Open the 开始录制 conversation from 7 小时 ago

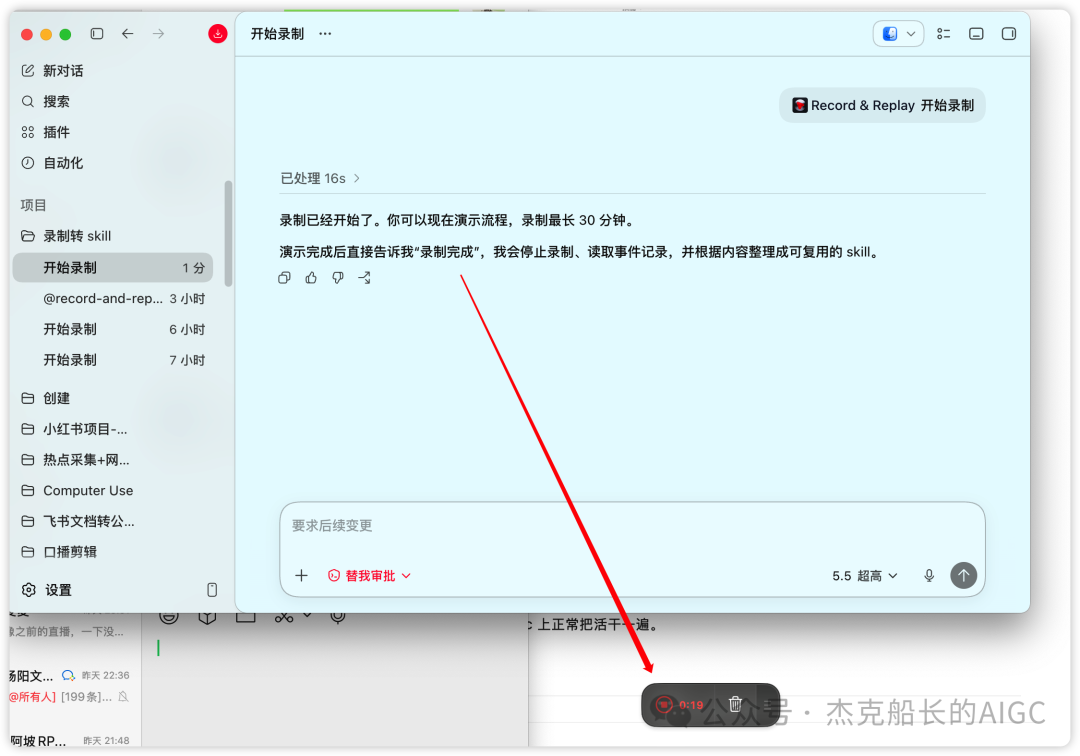(x=112, y=360)
